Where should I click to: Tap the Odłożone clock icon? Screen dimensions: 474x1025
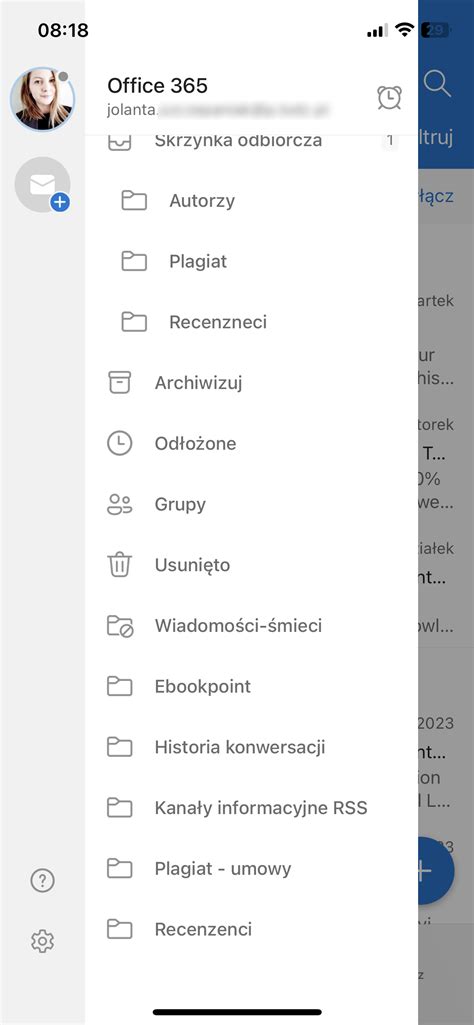tap(120, 443)
